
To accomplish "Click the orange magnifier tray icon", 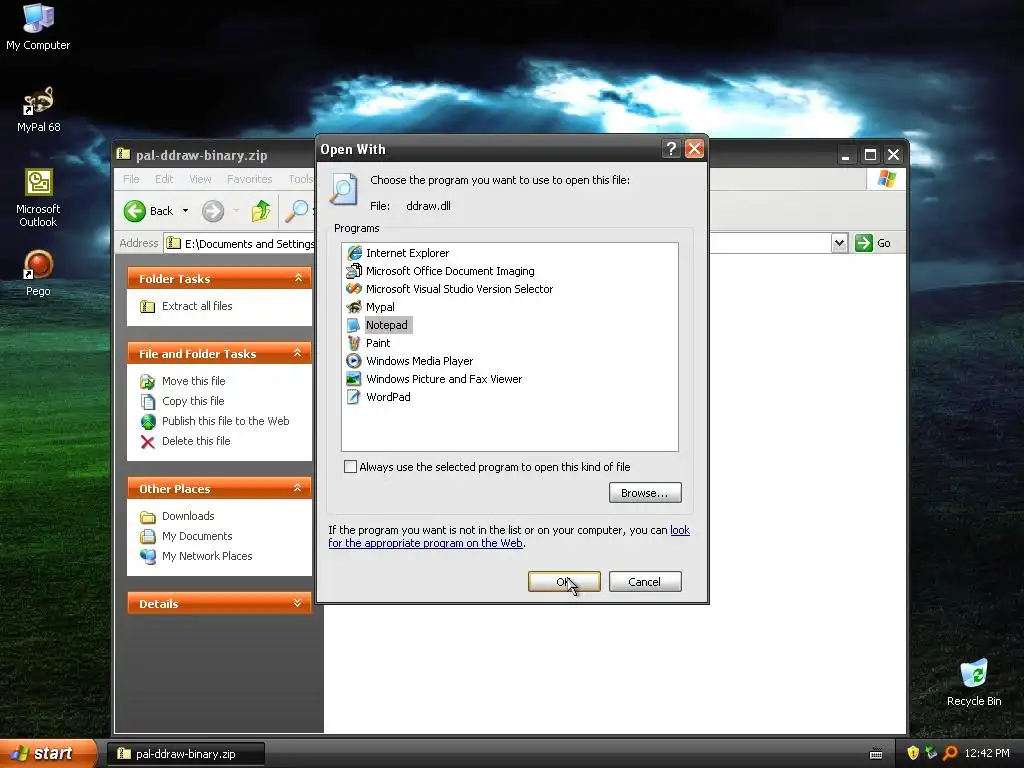I will [951, 753].
